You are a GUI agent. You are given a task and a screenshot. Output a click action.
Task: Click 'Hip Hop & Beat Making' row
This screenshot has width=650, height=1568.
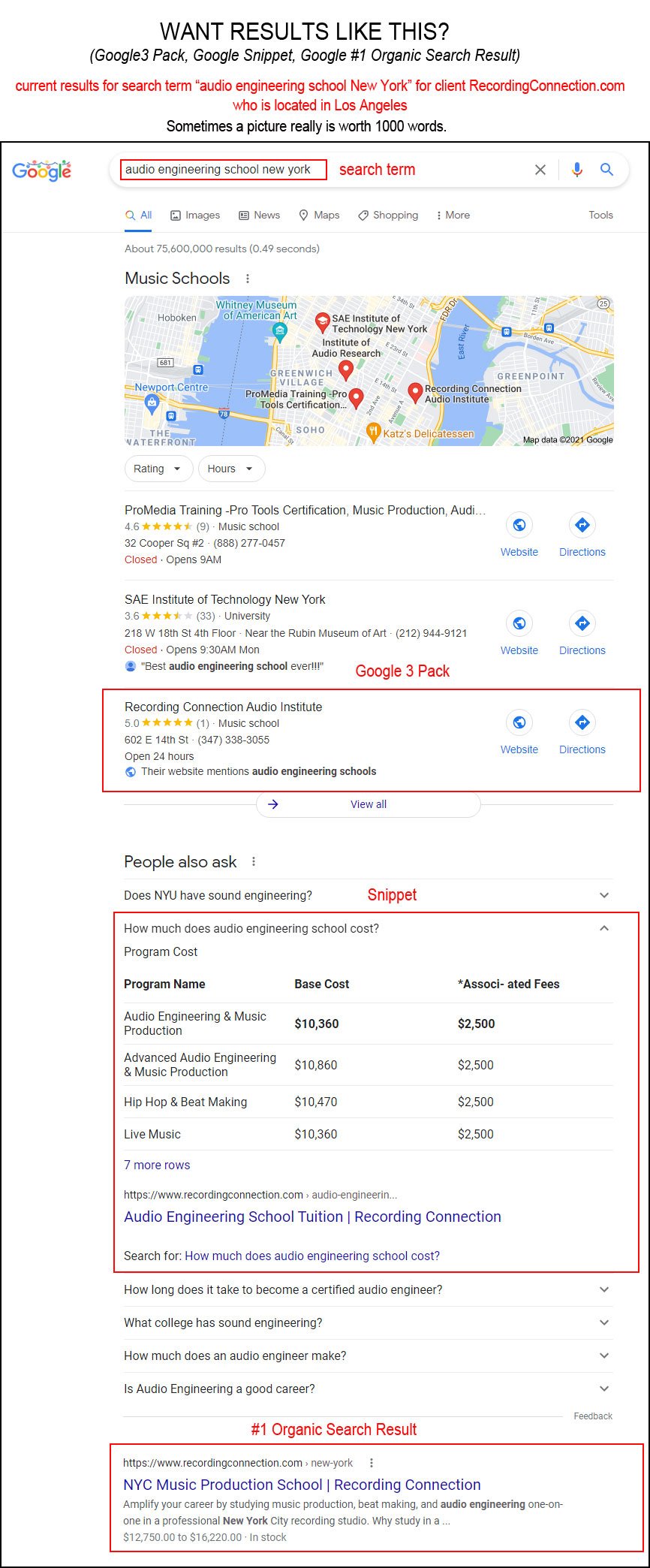click(369, 1102)
